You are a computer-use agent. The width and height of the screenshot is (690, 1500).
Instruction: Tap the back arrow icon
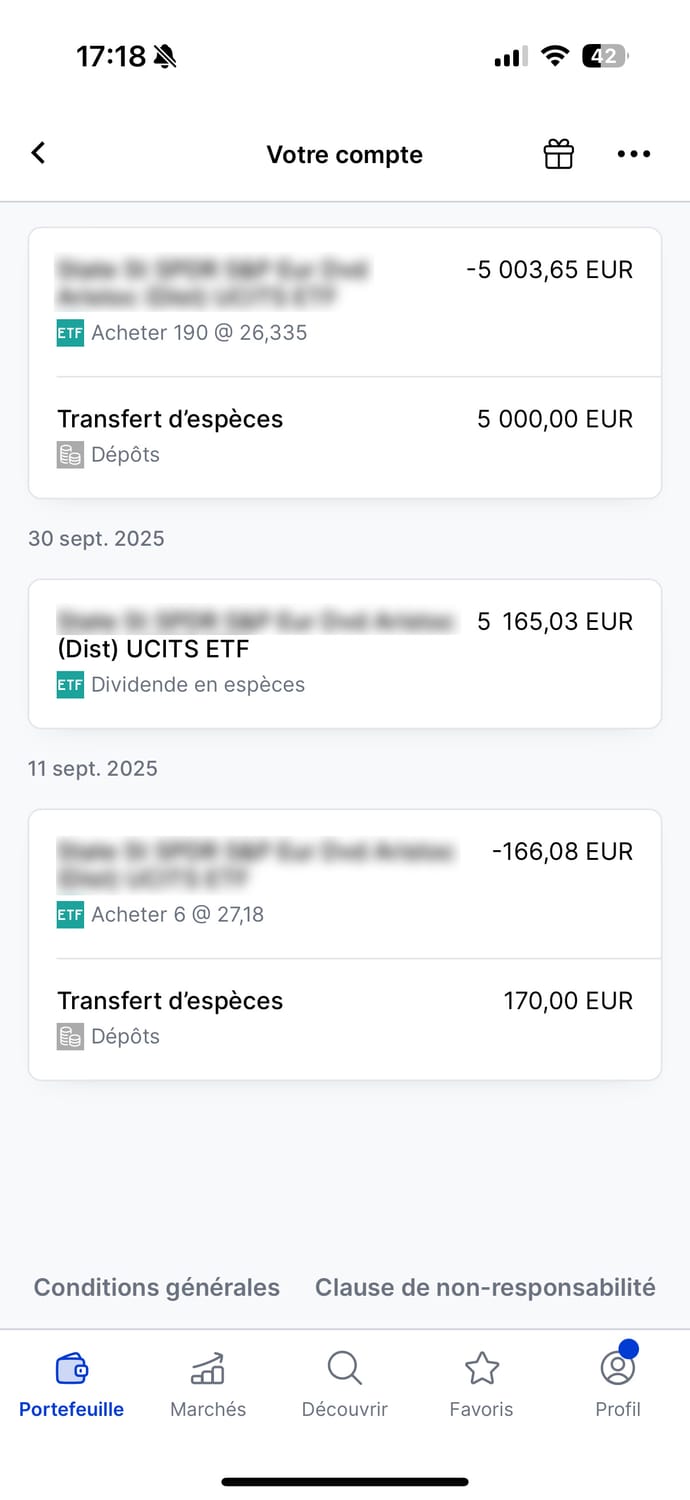click(x=38, y=153)
